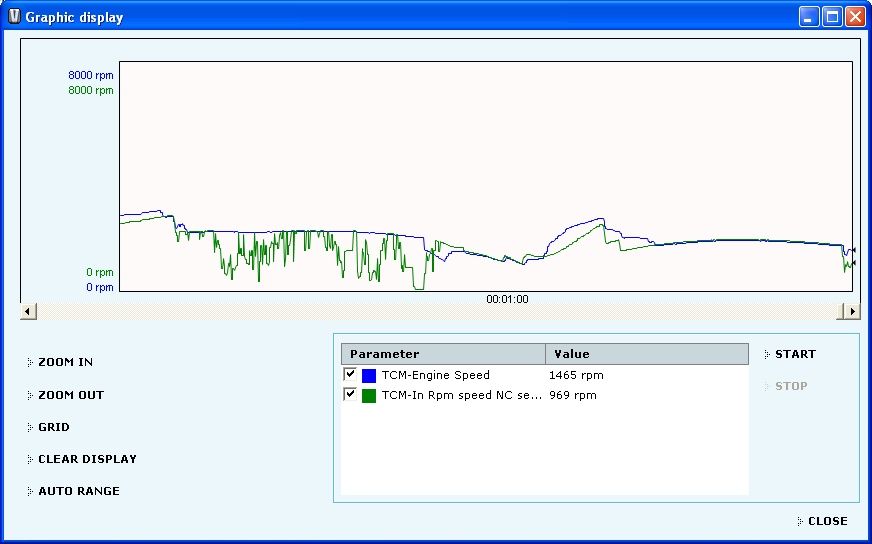Maximize the Graphic display window
Viewport: 872px width, 544px height.
click(x=832, y=17)
